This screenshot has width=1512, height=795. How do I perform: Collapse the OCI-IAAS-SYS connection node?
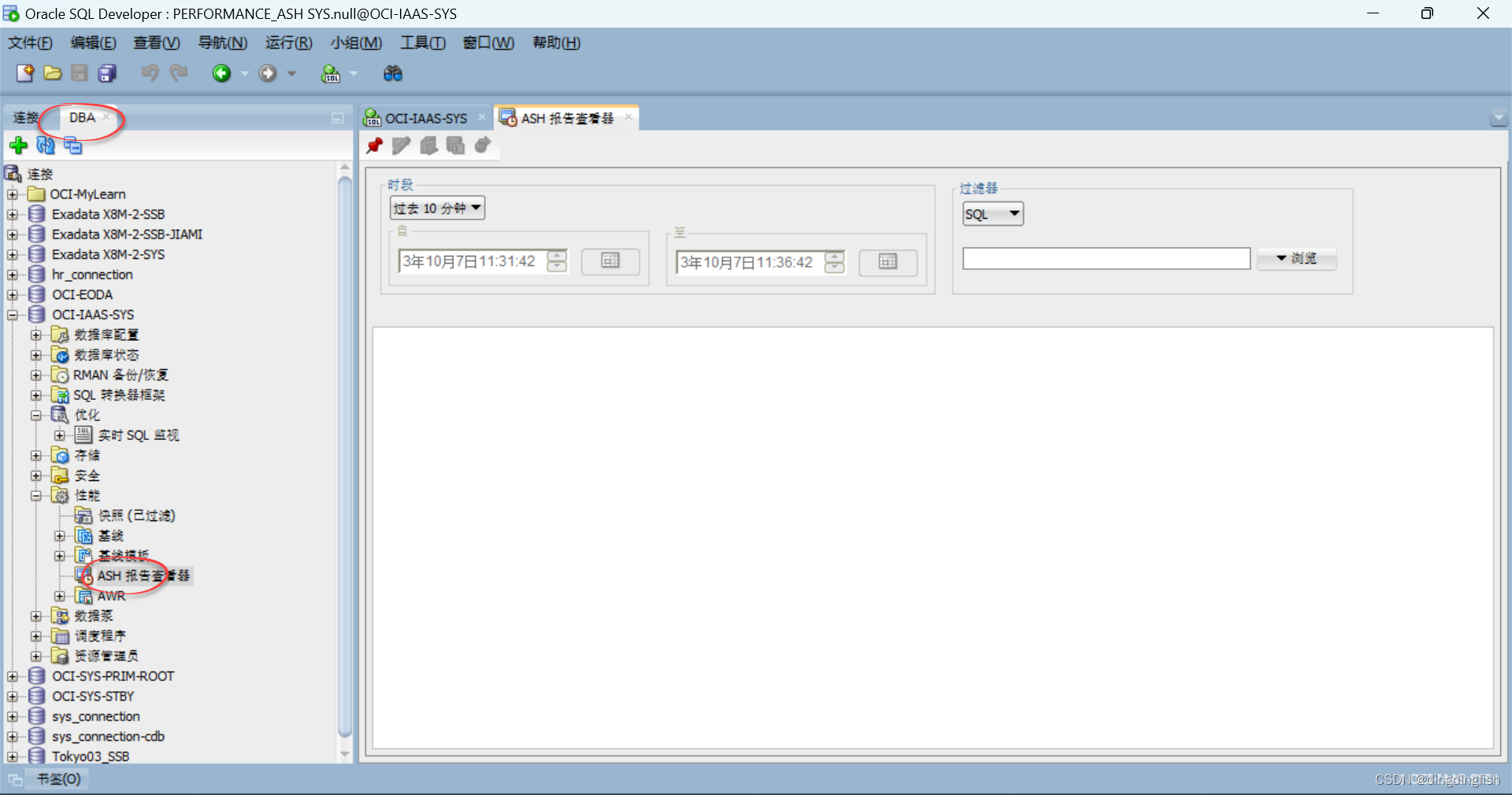tap(13, 314)
